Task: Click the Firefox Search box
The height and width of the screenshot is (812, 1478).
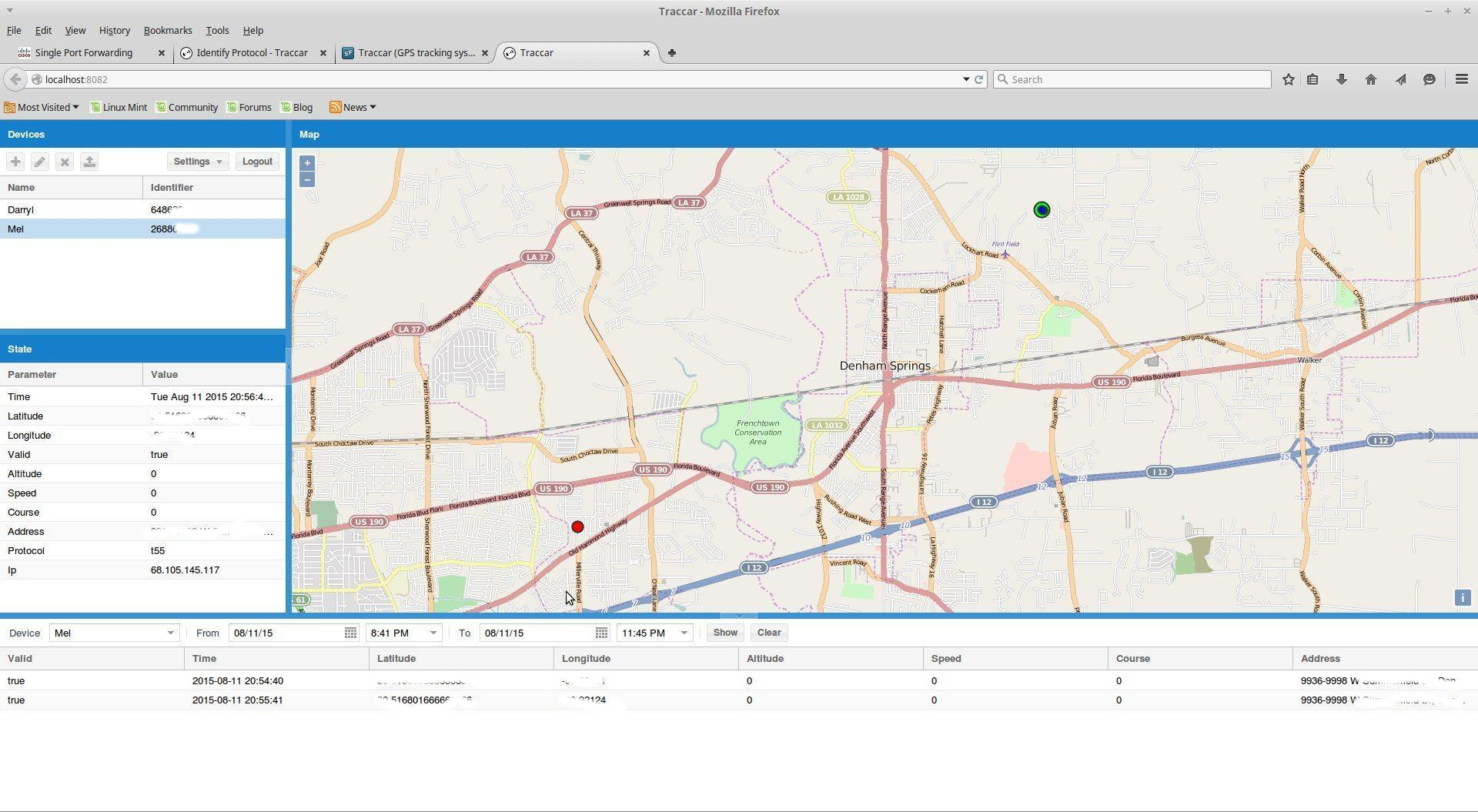Action: (x=1132, y=79)
